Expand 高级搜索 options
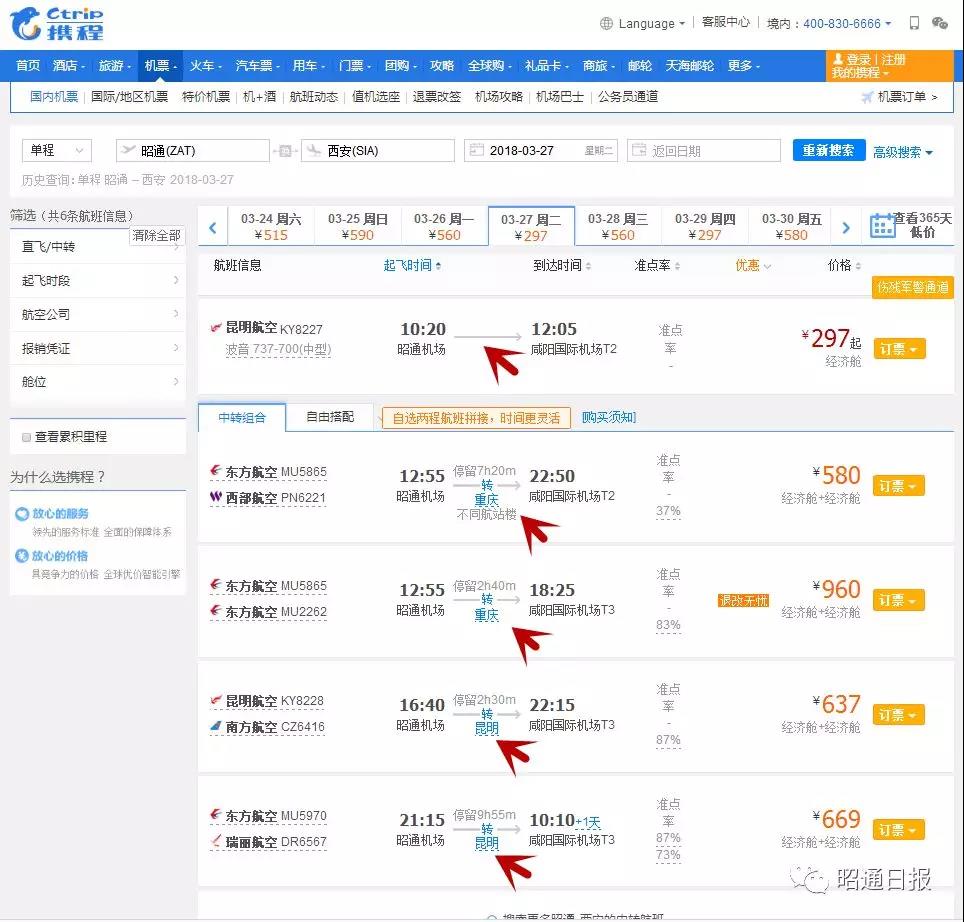This screenshot has height=922, width=964. (903, 152)
